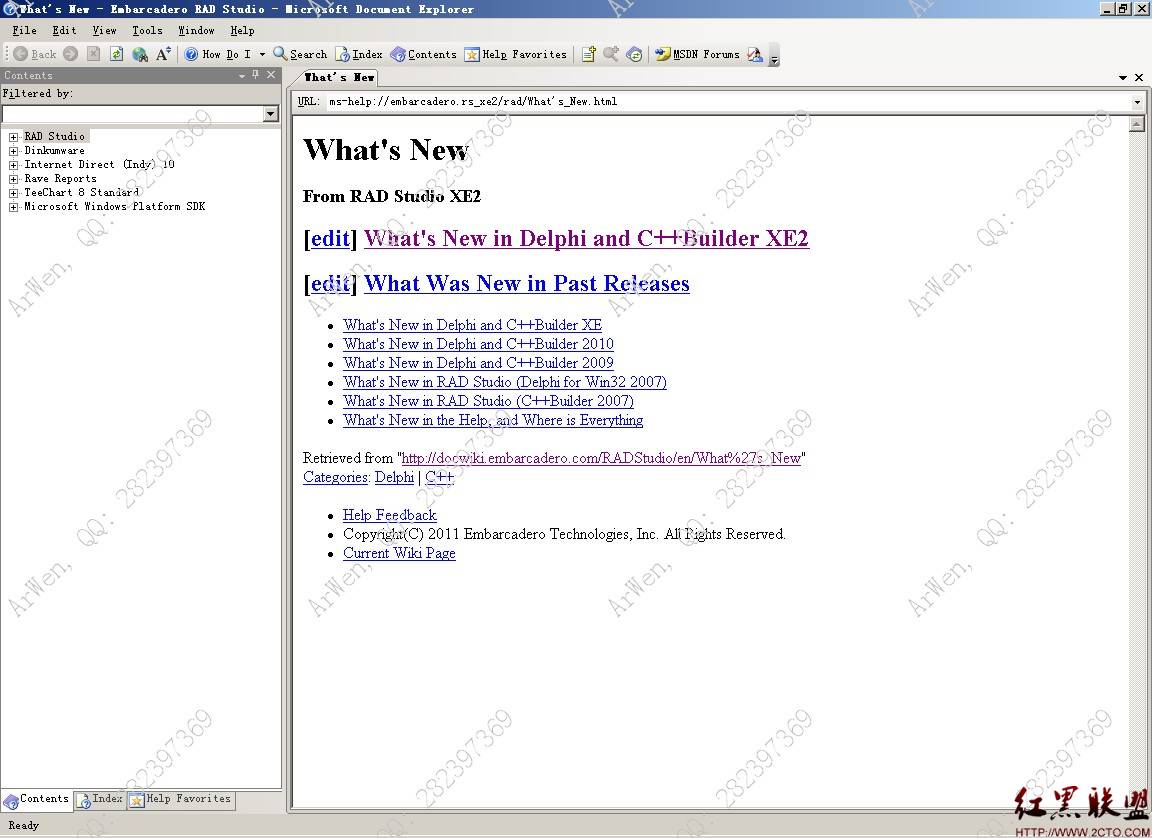Viewport: 1152px width, 838px height.
Task: Click the Stop loading toolbar icon
Action: [93, 54]
